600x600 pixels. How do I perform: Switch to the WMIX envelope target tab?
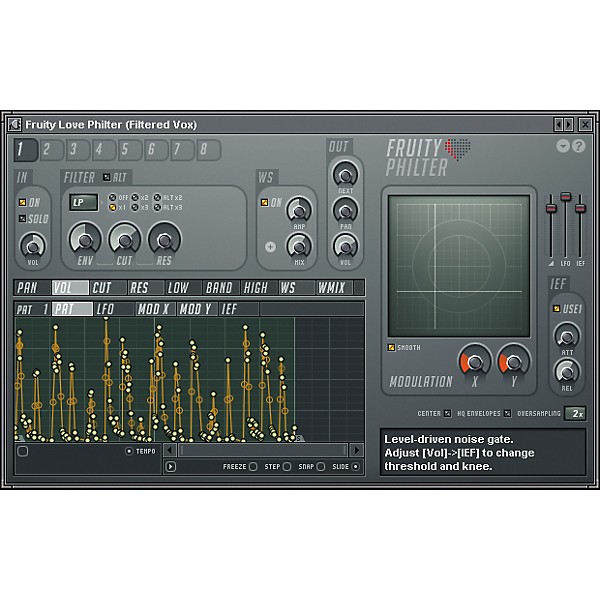[334, 288]
